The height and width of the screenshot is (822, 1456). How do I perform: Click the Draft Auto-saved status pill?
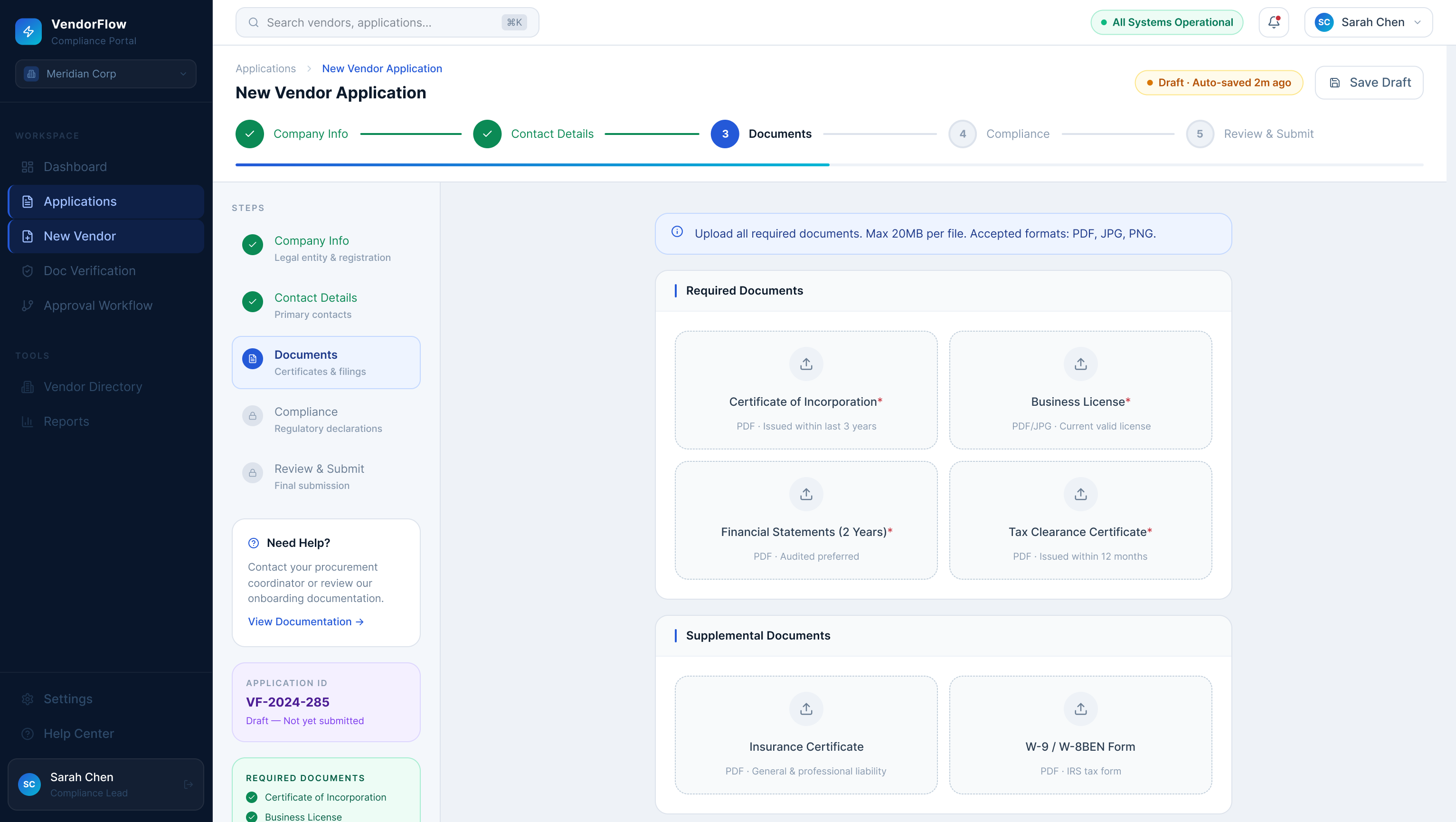(1219, 83)
